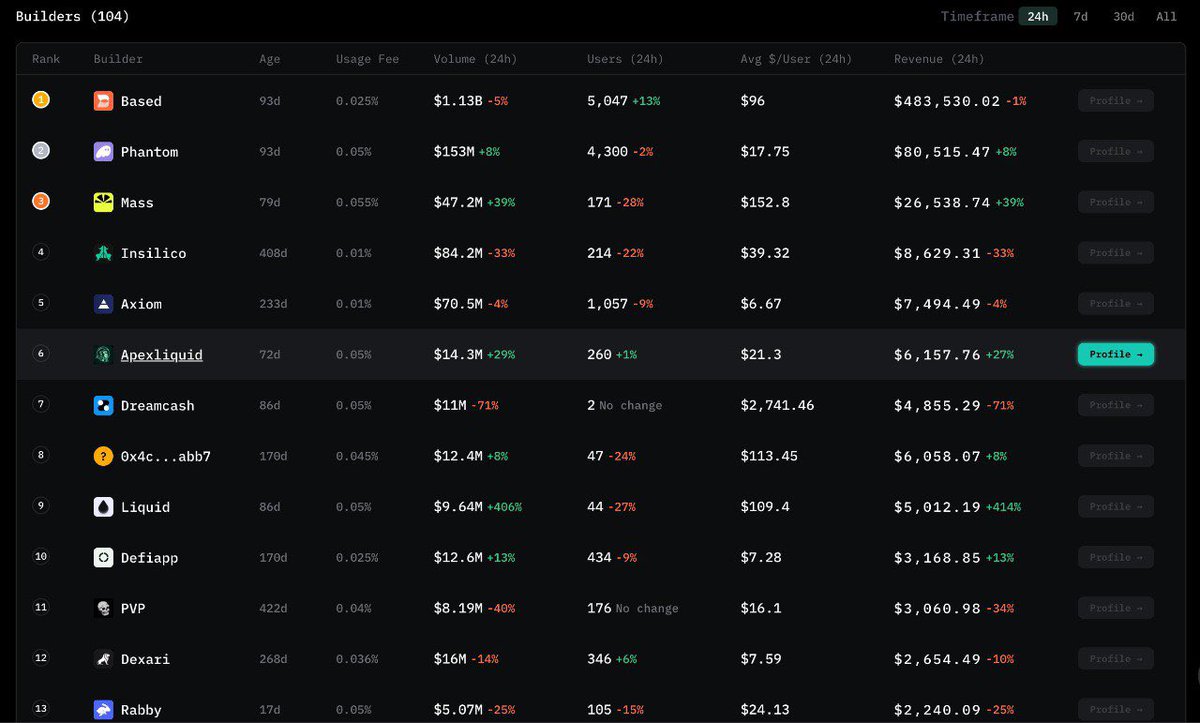Switch timeframe to 30d
Image resolution: width=1200 pixels, height=723 pixels.
point(1124,17)
